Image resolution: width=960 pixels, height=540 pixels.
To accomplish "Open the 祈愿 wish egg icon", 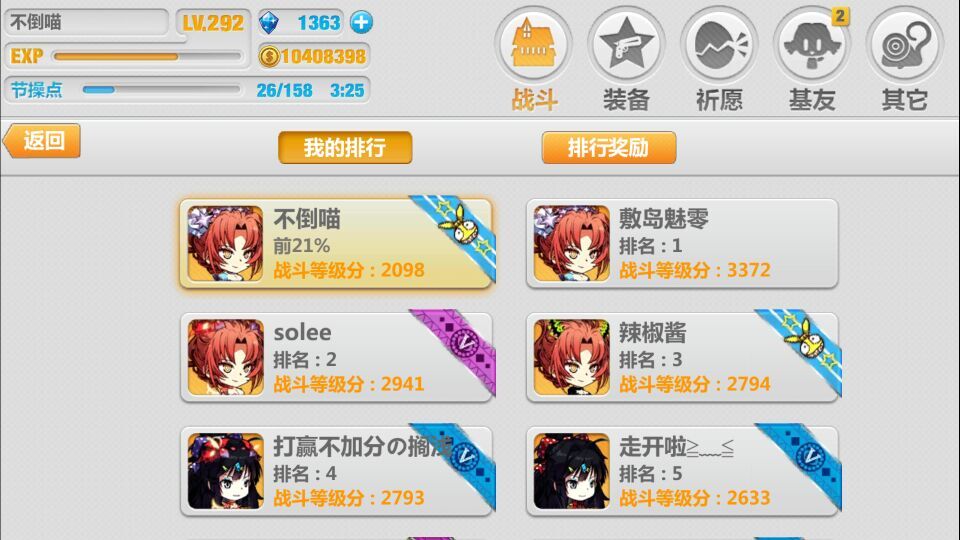I will point(719,45).
